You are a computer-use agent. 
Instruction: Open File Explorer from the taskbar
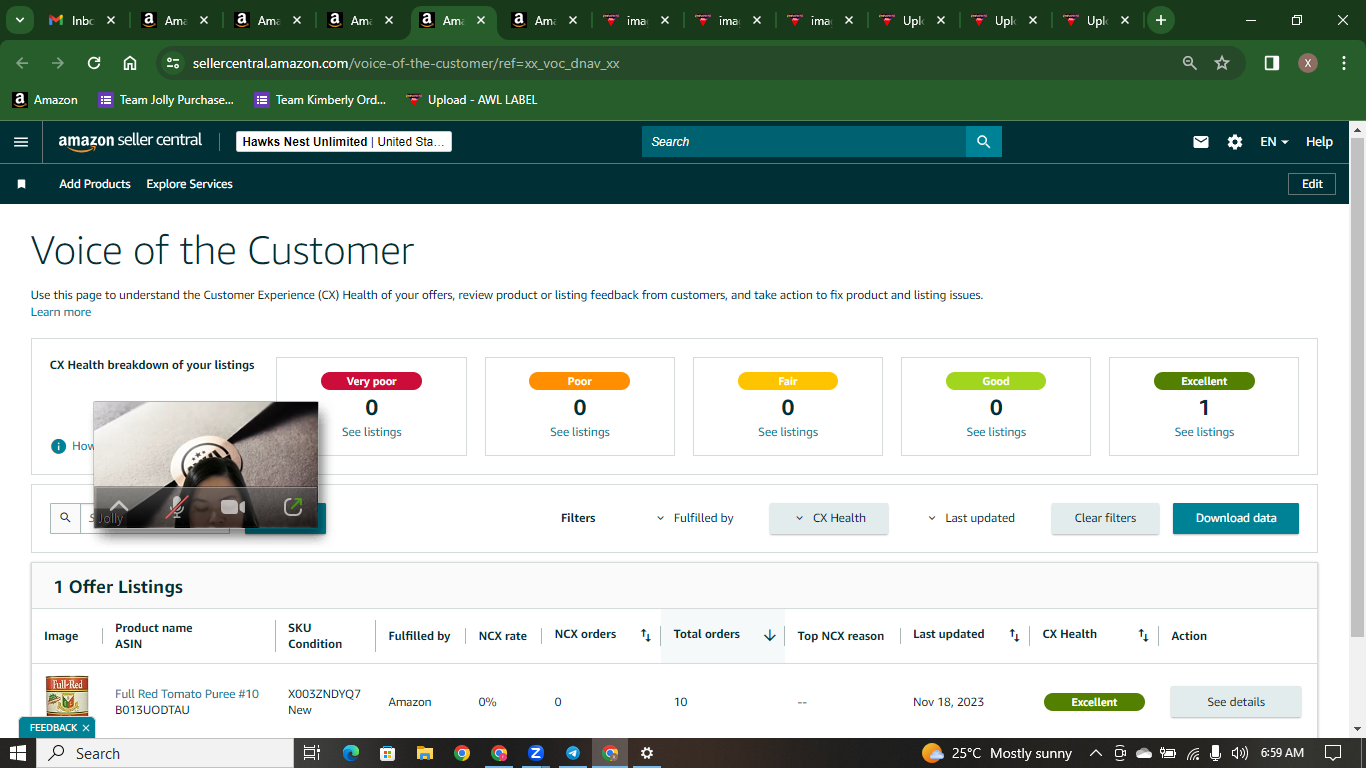tap(424, 753)
